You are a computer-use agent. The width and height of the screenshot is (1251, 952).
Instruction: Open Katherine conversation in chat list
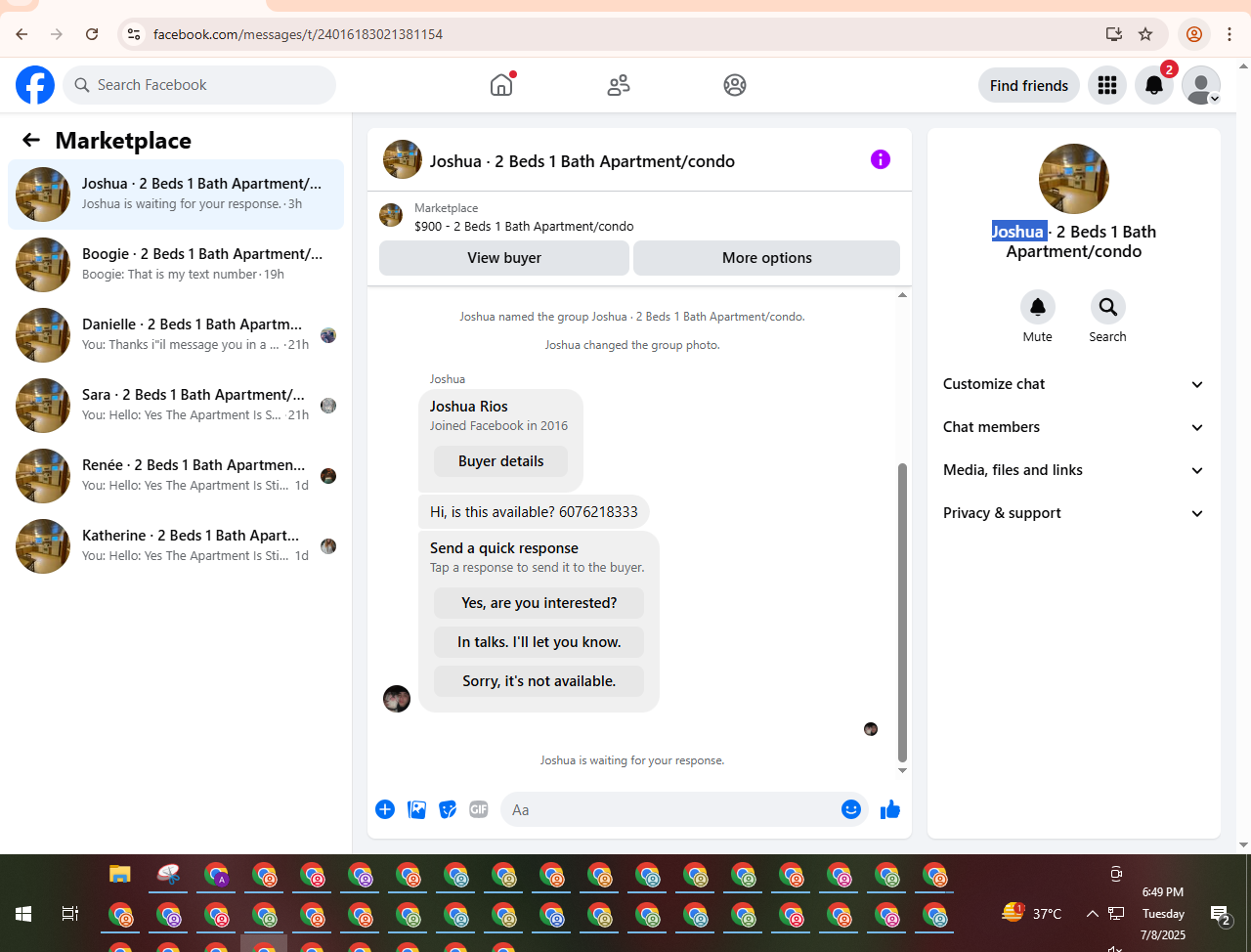[x=176, y=546]
